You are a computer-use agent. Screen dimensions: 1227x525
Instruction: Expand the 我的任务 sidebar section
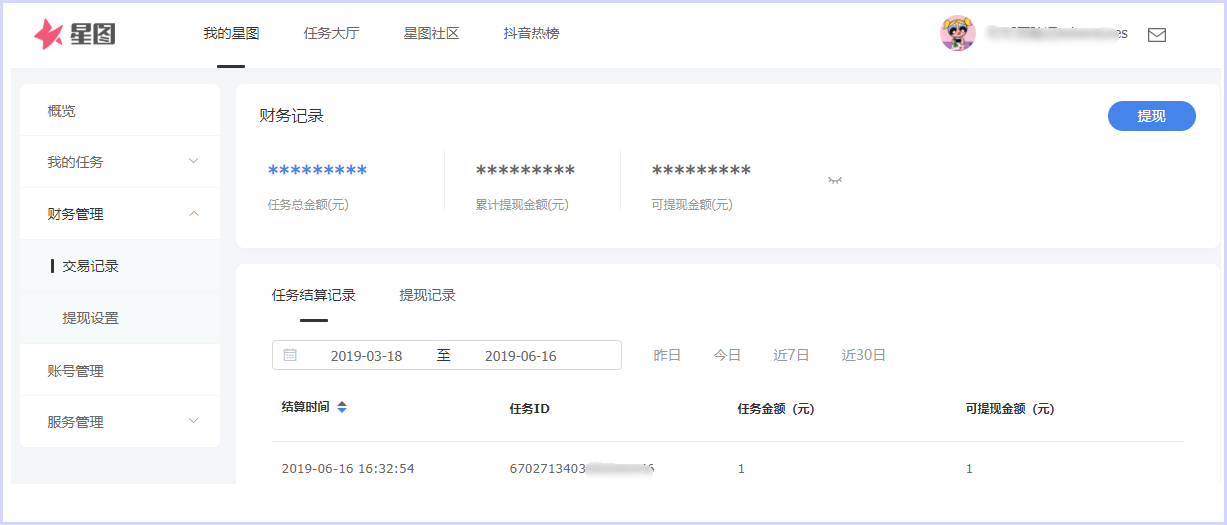pos(193,162)
